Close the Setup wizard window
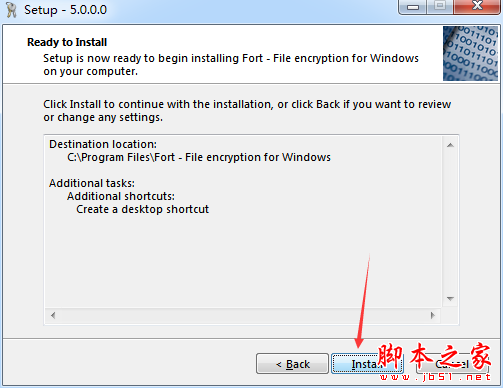Image resolution: width=503 pixels, height=388 pixels. [477, 7]
